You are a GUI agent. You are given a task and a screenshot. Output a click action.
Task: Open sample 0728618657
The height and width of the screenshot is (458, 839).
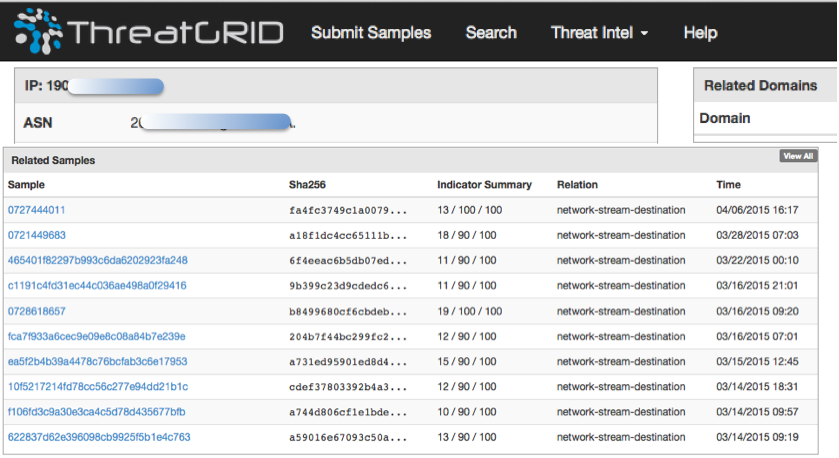click(x=37, y=311)
